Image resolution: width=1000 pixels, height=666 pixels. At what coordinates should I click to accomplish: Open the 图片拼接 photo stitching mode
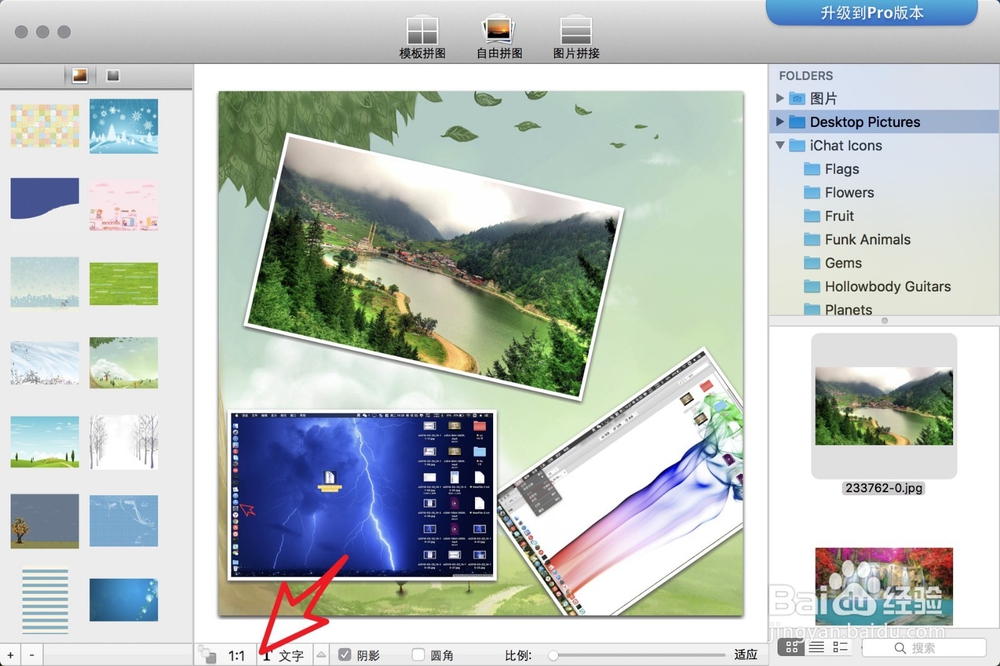(x=576, y=38)
